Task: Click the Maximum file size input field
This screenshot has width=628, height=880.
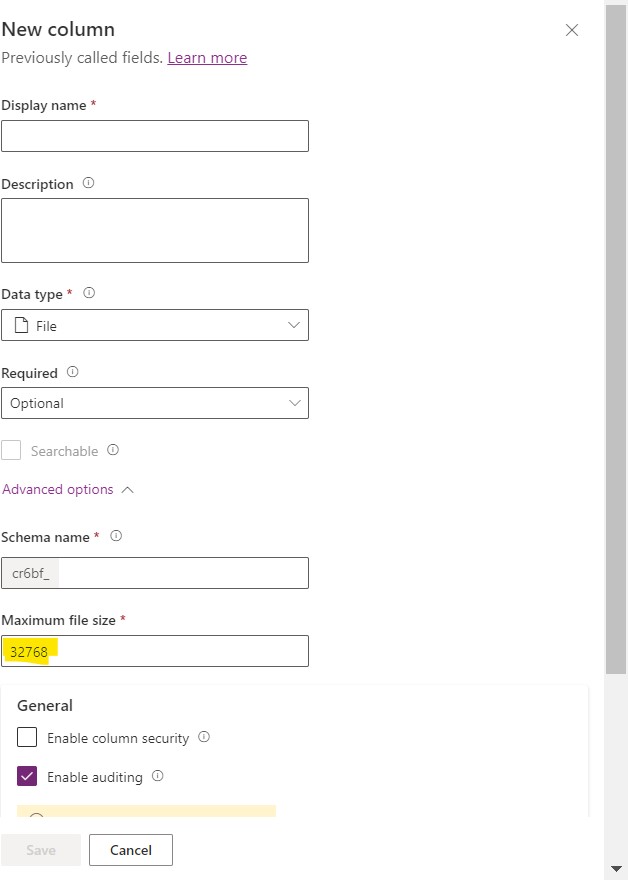Action: pyautogui.click(x=155, y=651)
